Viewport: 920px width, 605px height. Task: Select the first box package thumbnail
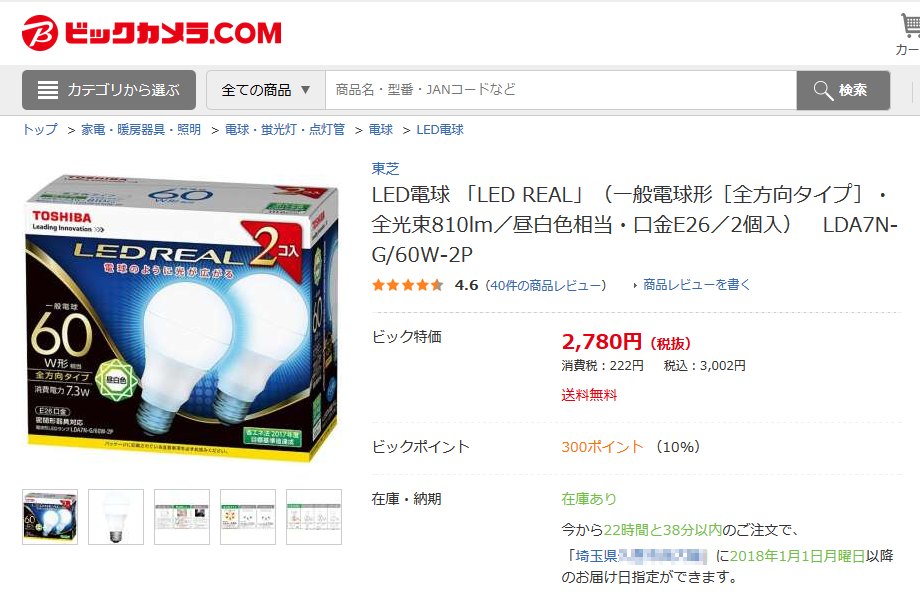point(50,517)
